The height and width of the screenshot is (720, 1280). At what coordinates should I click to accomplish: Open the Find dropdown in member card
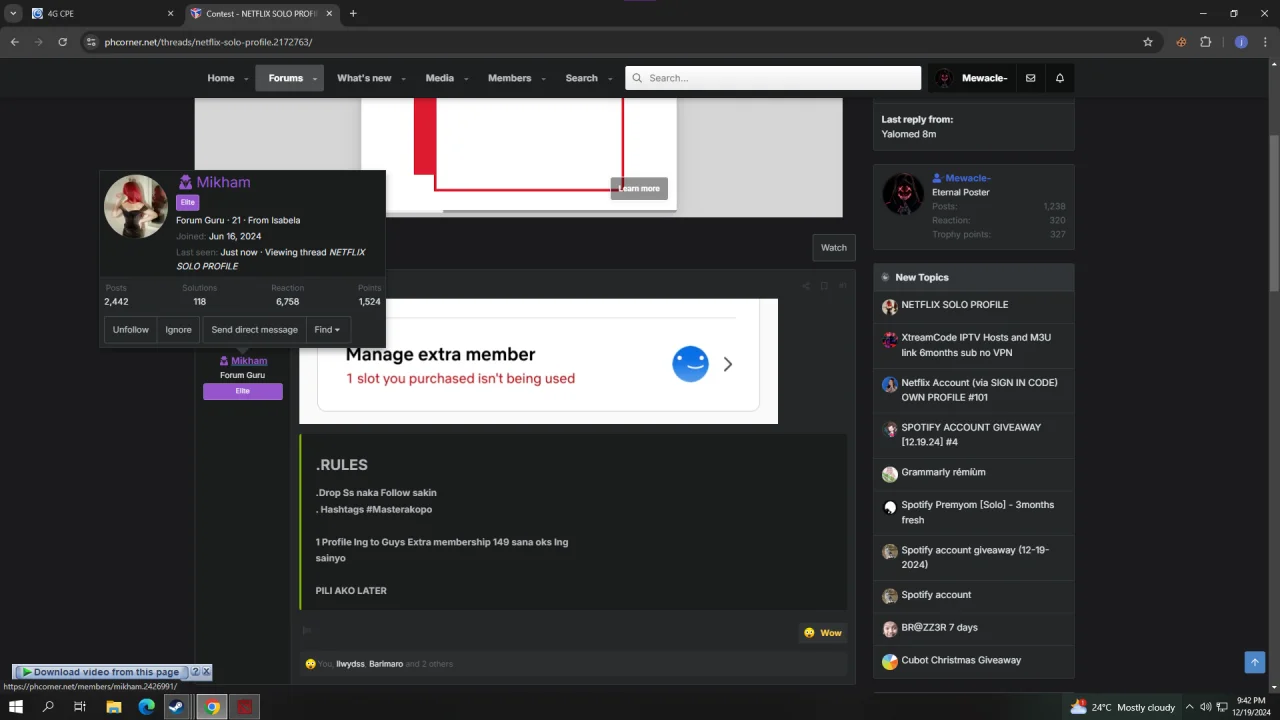(x=327, y=330)
